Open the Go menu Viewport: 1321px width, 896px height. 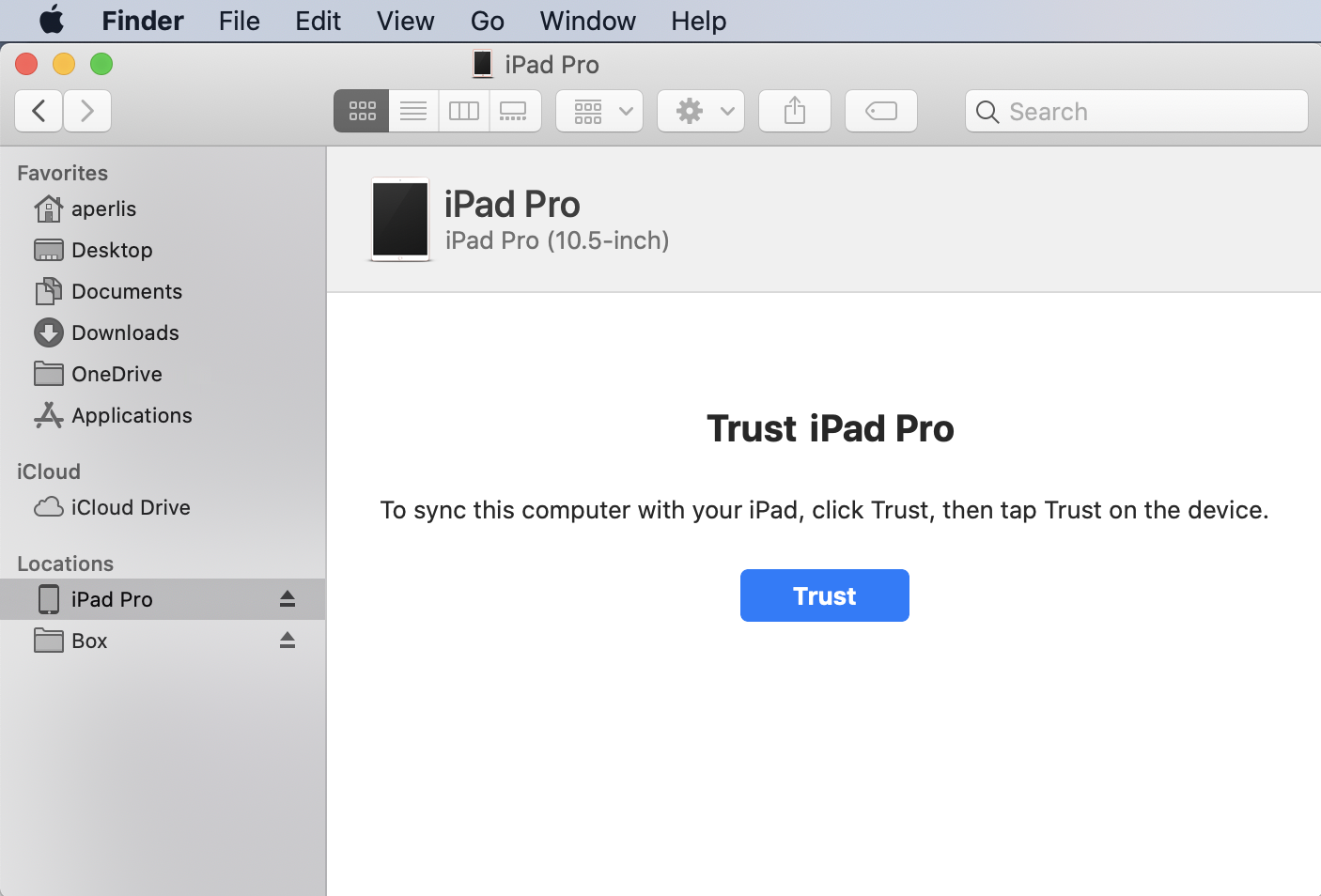click(488, 21)
